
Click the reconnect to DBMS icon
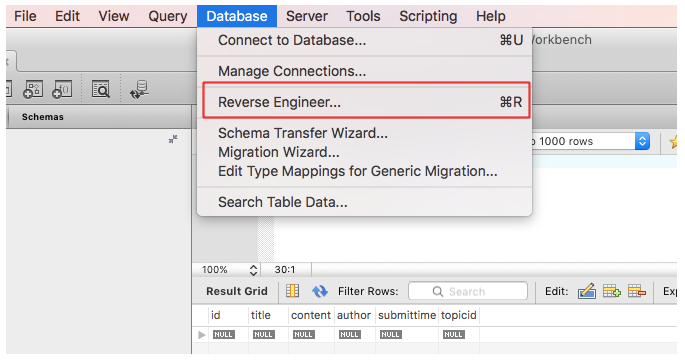[x=140, y=89]
